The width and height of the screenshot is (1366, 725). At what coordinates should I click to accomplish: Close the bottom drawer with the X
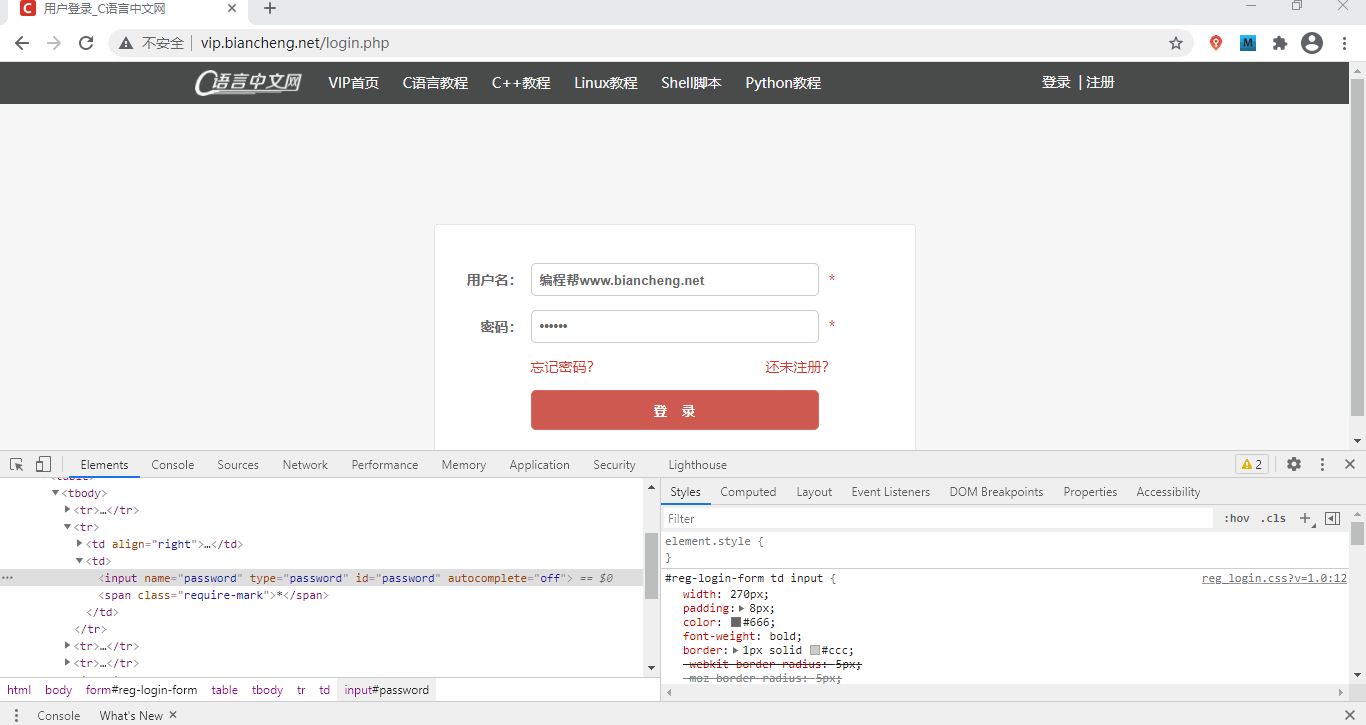point(1349,715)
